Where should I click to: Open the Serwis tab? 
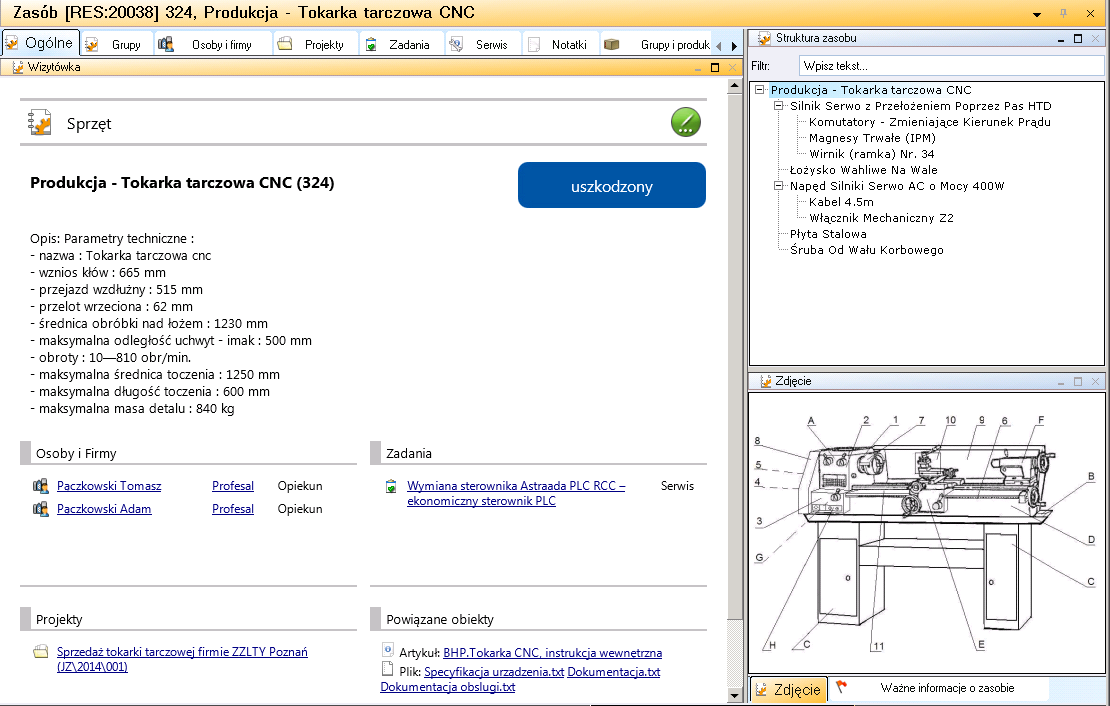click(x=483, y=44)
